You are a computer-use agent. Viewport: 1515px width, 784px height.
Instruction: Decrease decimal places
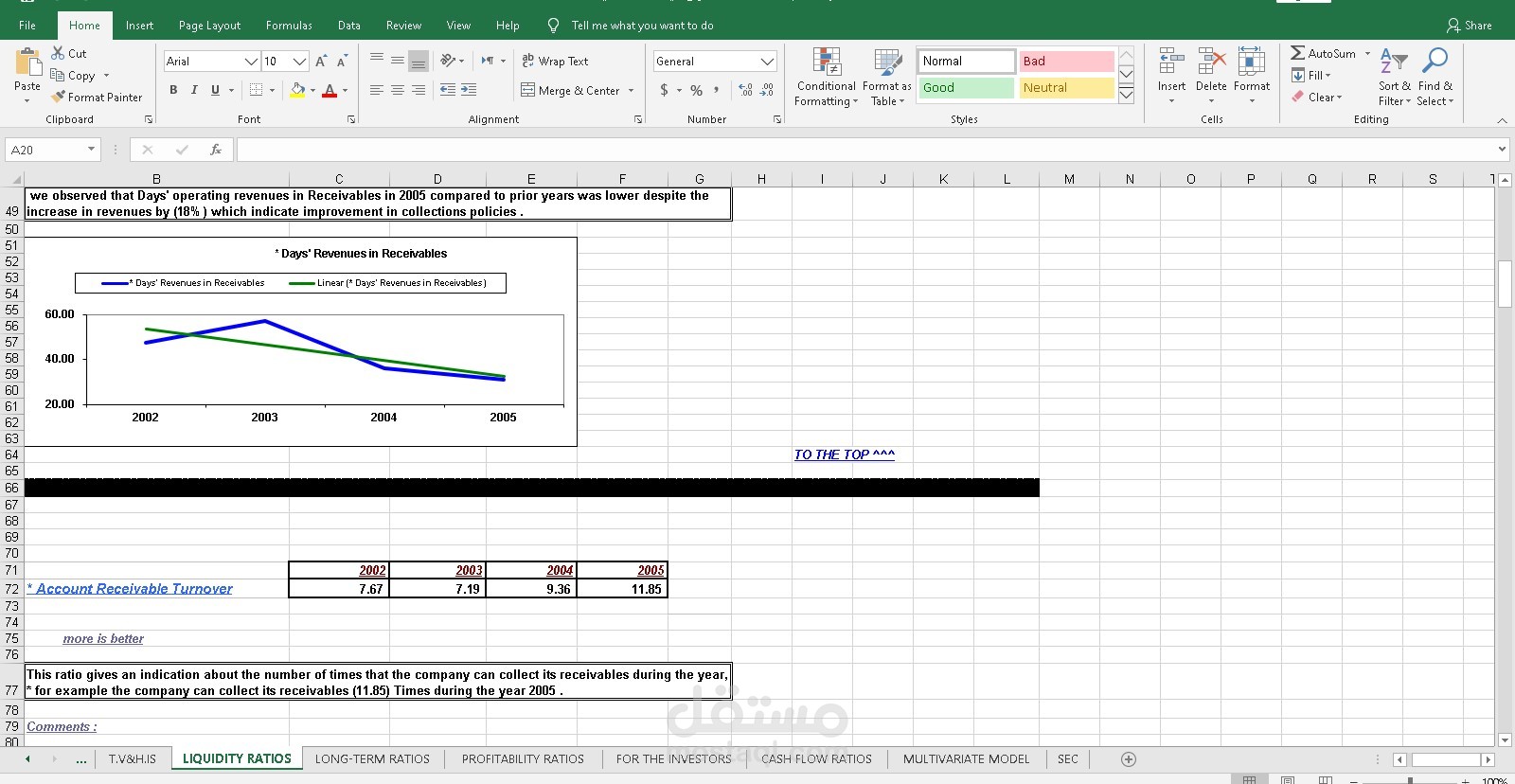(767, 90)
